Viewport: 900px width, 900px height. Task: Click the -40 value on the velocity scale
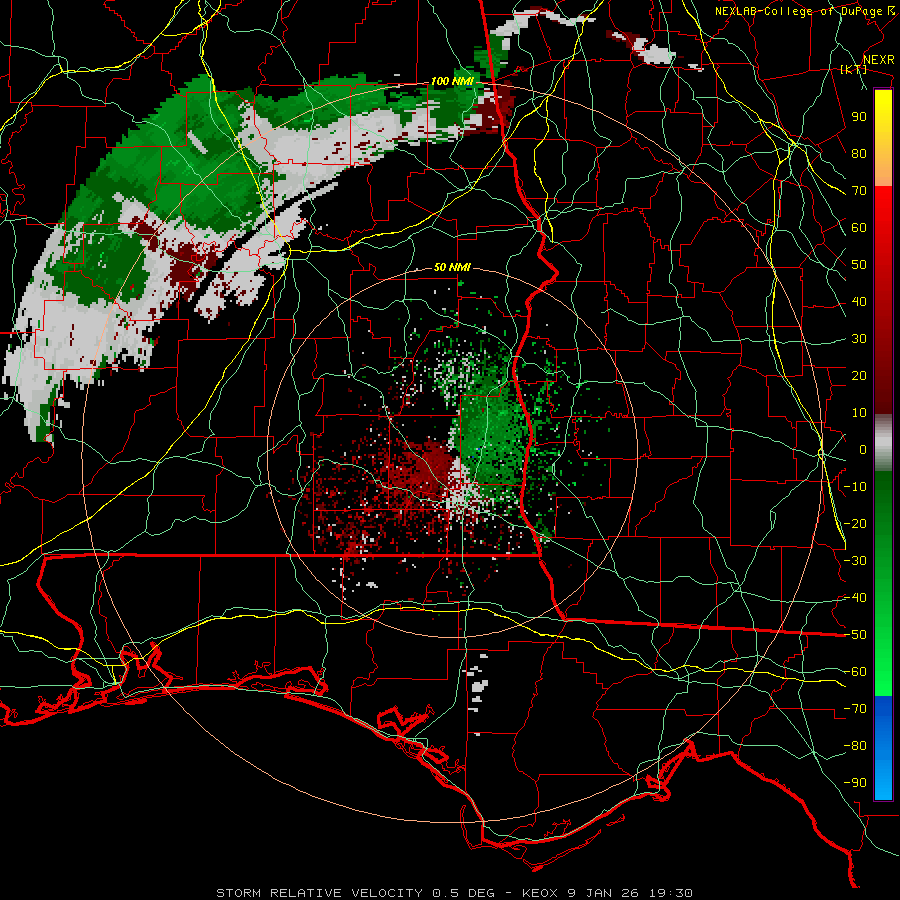pyautogui.click(x=855, y=598)
